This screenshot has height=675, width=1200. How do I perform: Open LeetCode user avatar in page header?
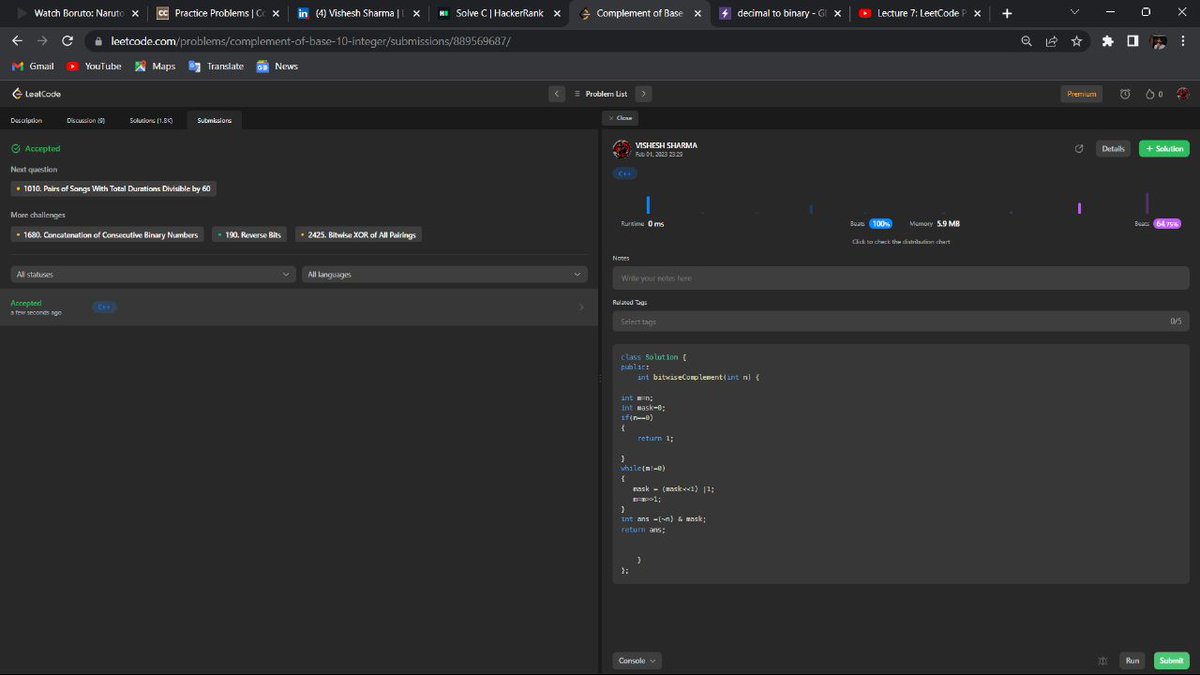(x=1183, y=94)
